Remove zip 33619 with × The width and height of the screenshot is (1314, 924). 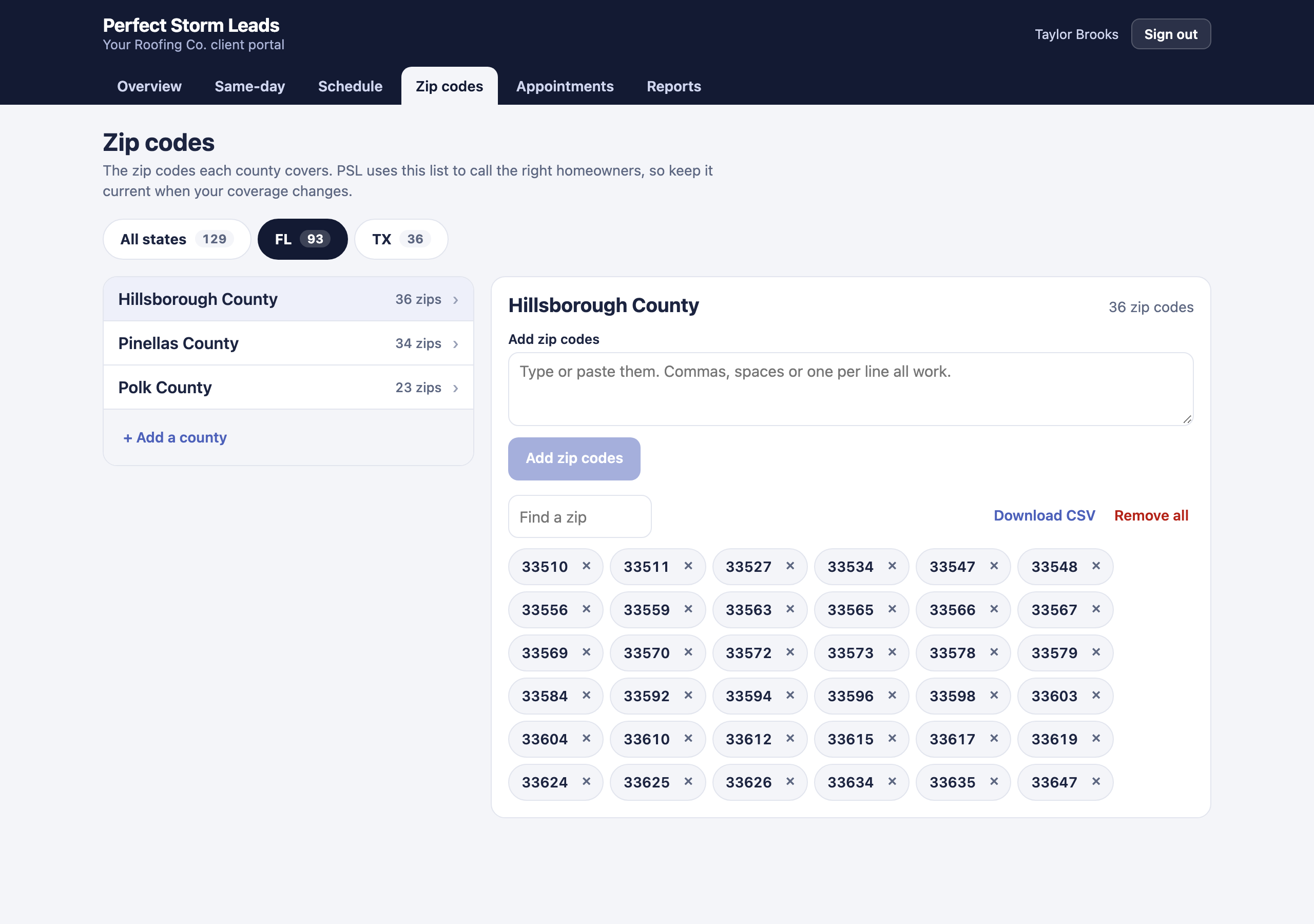[1095, 739]
